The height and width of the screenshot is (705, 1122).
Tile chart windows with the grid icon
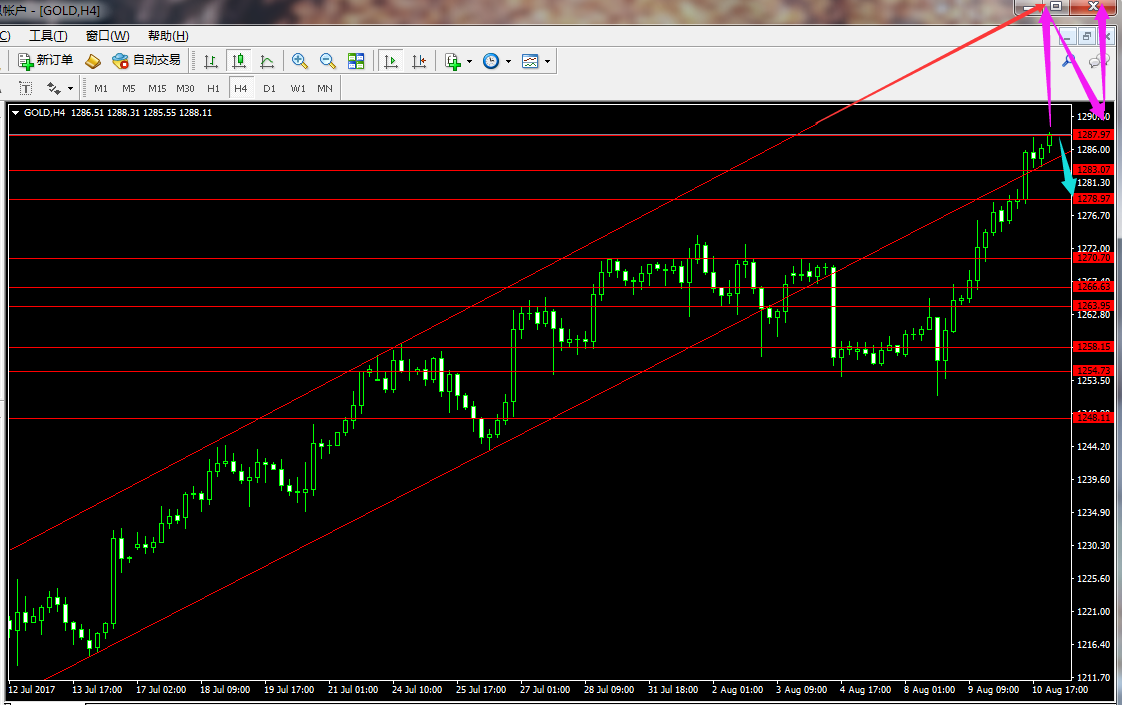(356, 62)
